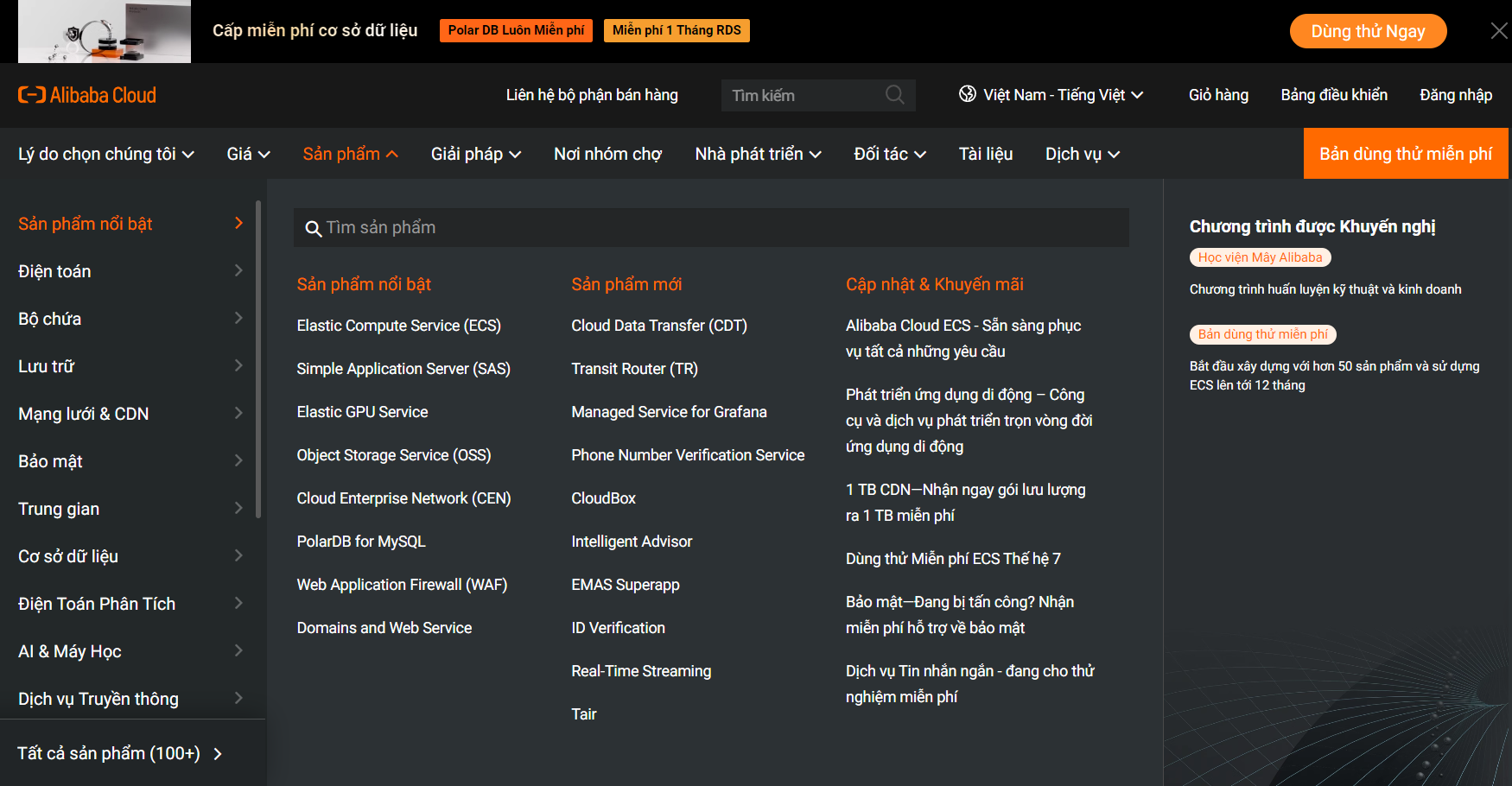Open Phone Number Verification Service
Viewport: 1512px width, 786px height.
(688, 455)
